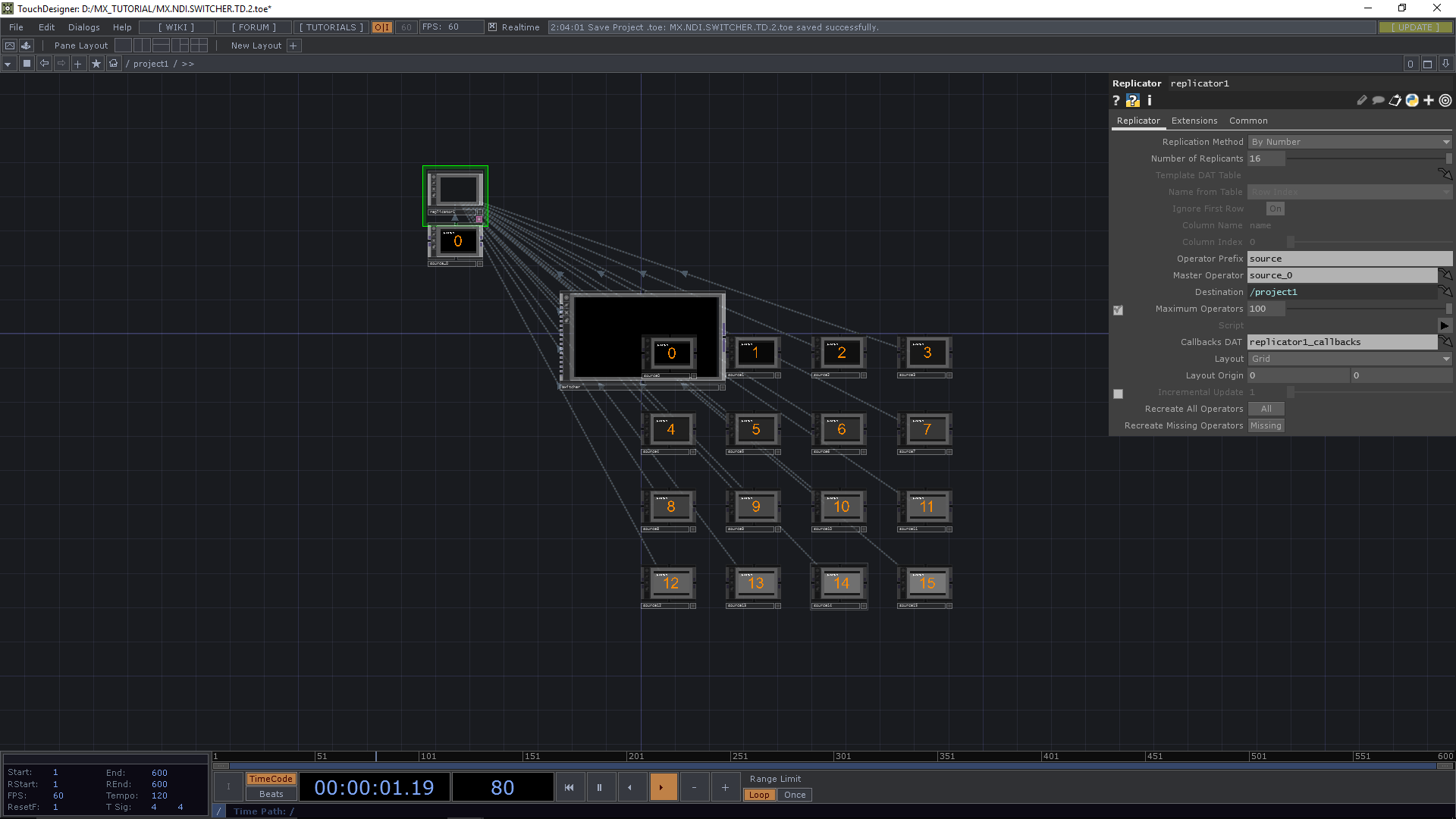This screenshot has height=819, width=1456.
Task: Click Destination reference arrow
Action: pos(1445,291)
